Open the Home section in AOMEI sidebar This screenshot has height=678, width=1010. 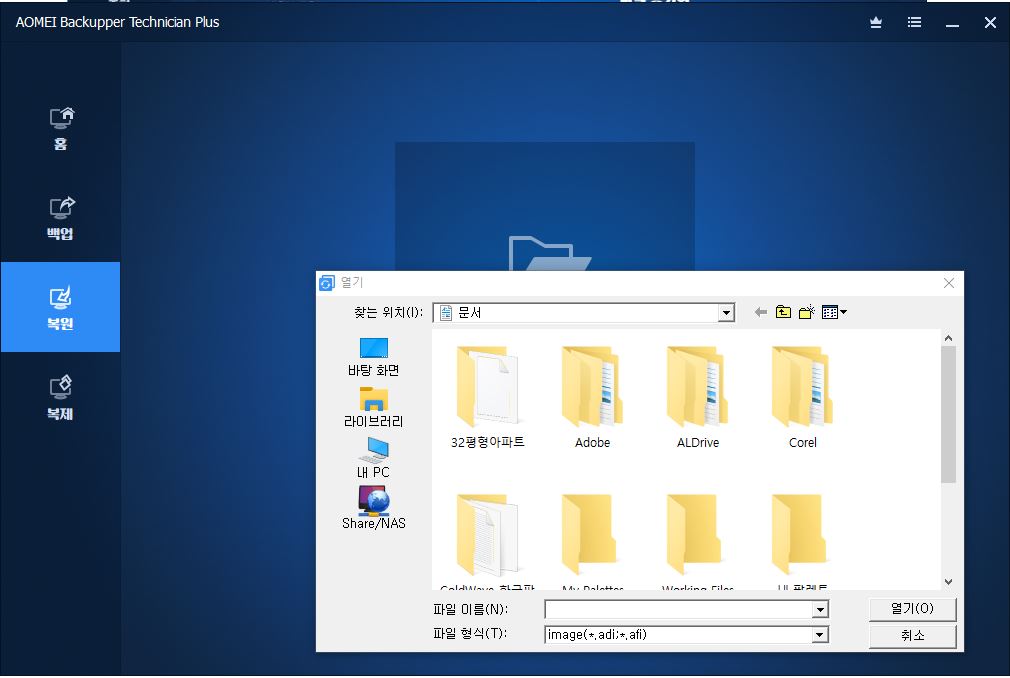pyautogui.click(x=61, y=127)
